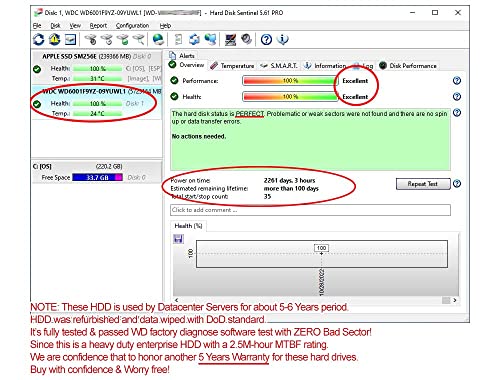Select the Health (%) graph tab
This screenshot has height=380, width=500.
188,226
